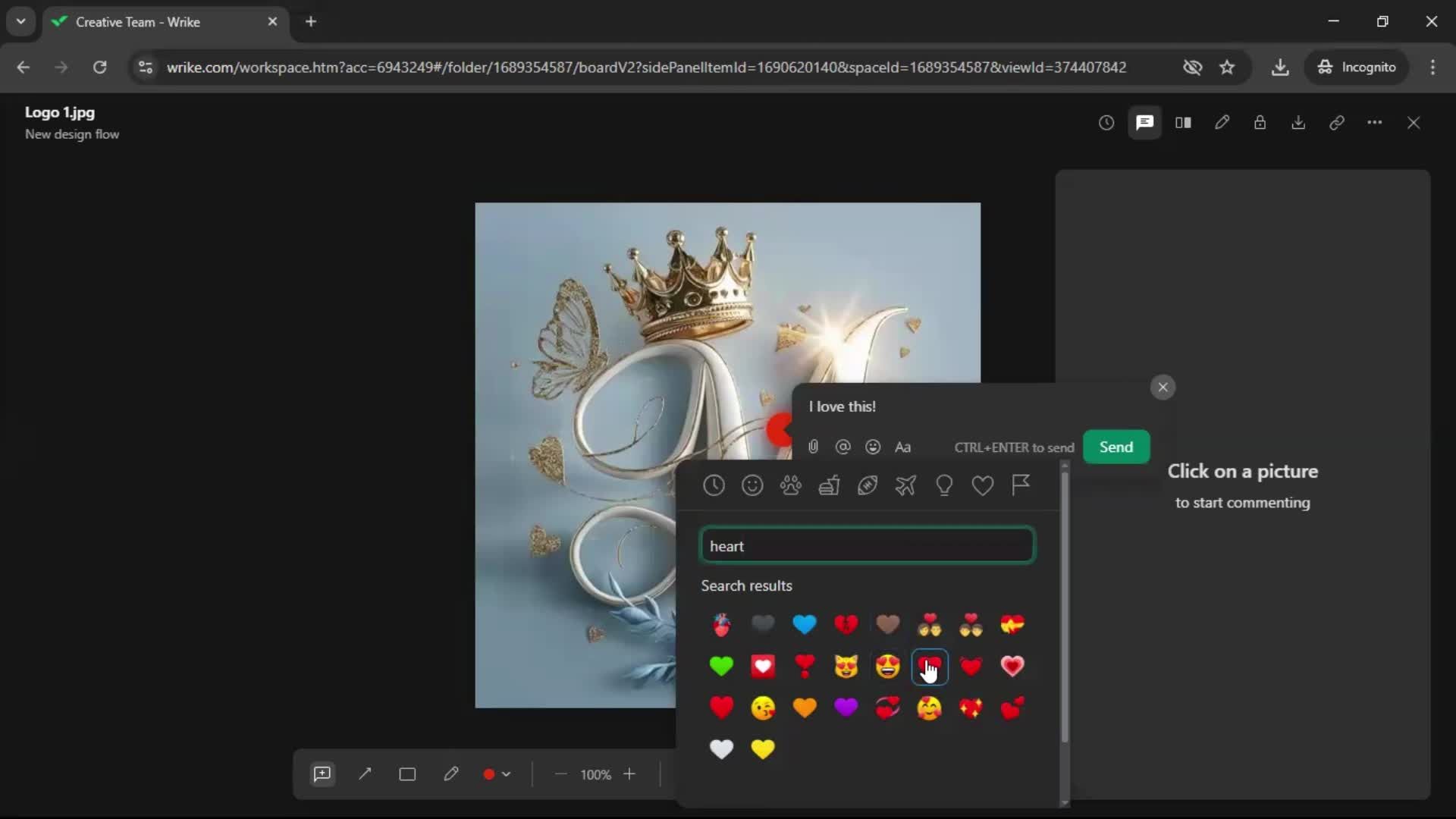
Task: Toggle the lock file icon
Action: pos(1260,123)
